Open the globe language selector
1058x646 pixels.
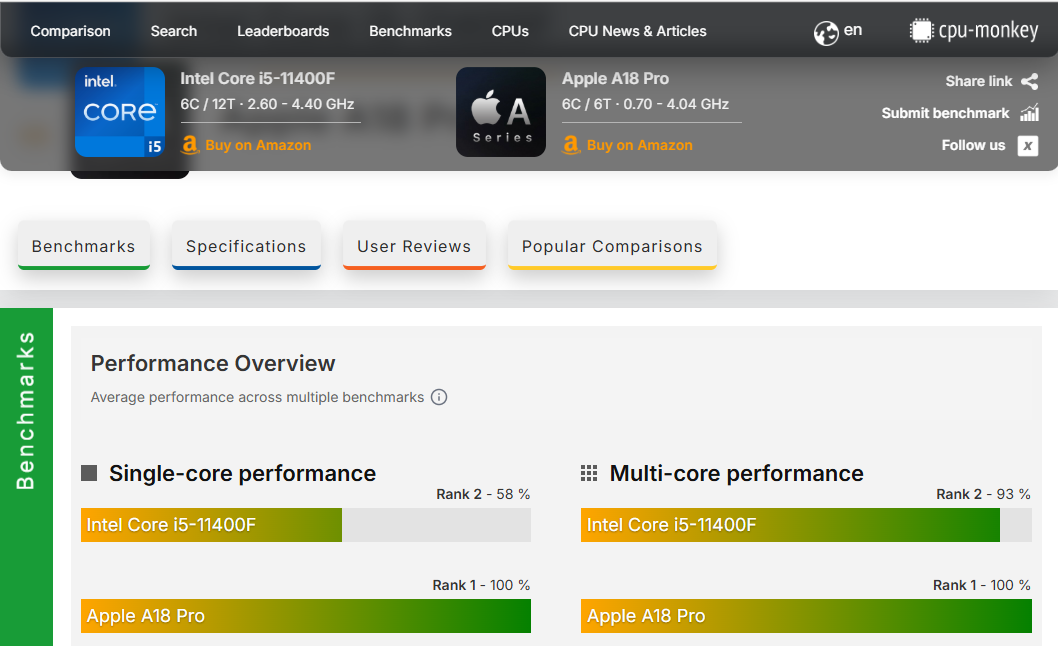click(826, 32)
